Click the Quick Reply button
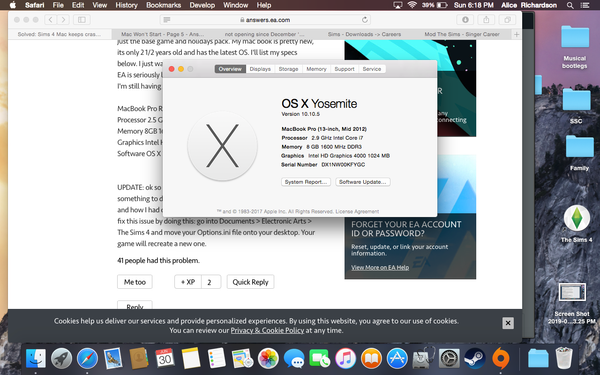The width and height of the screenshot is (600, 375). pos(250,282)
